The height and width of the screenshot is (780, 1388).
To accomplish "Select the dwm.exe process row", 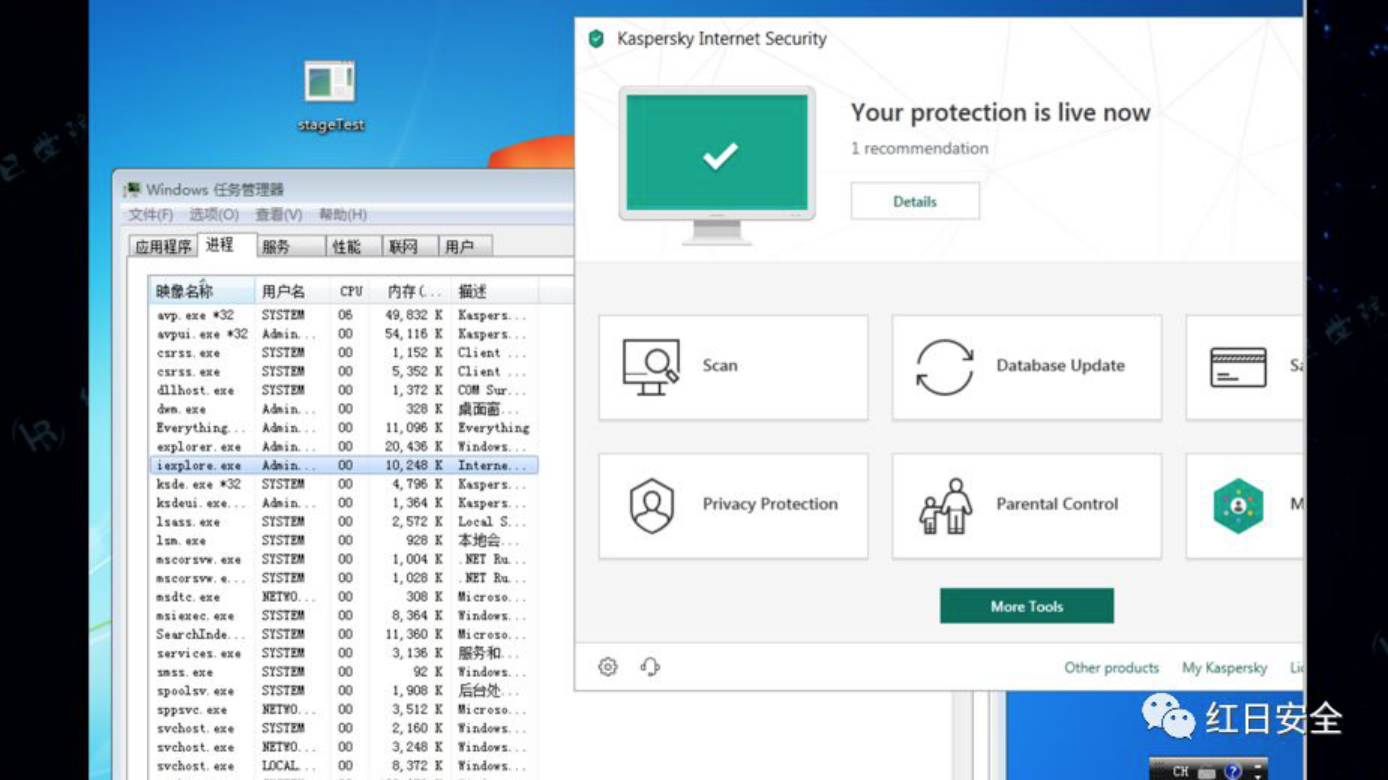I will coord(344,409).
